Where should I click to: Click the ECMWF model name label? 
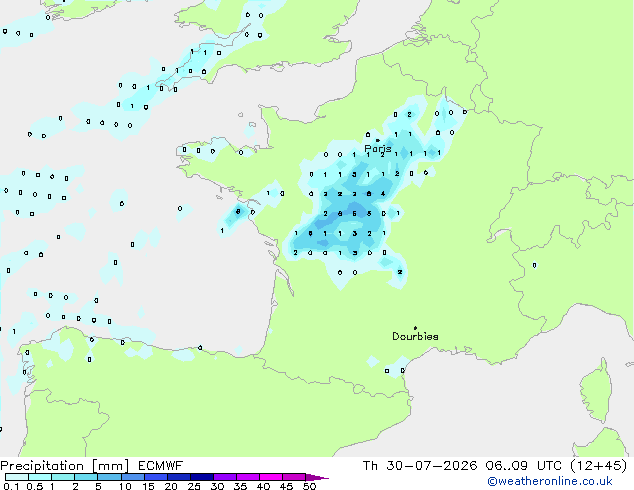click(161, 466)
